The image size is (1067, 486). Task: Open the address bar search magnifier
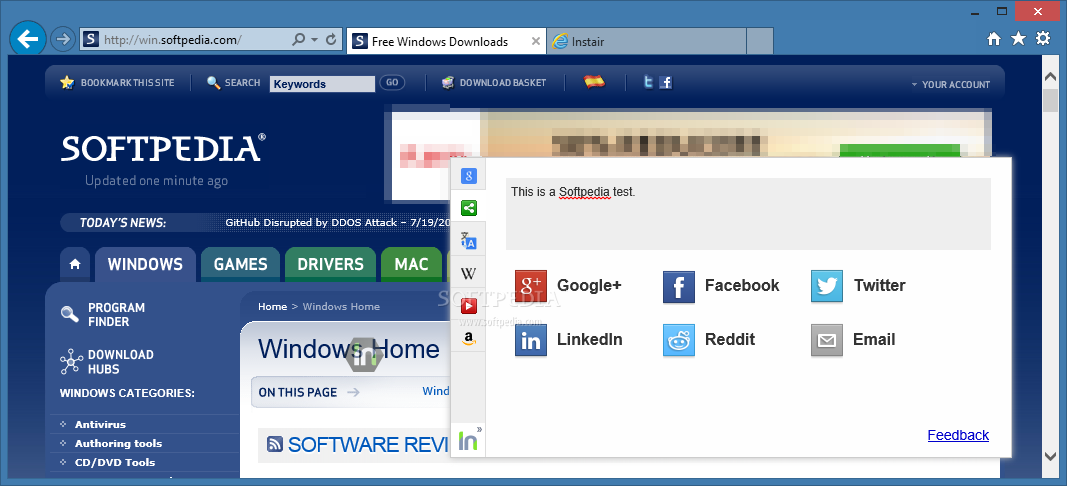[x=299, y=39]
